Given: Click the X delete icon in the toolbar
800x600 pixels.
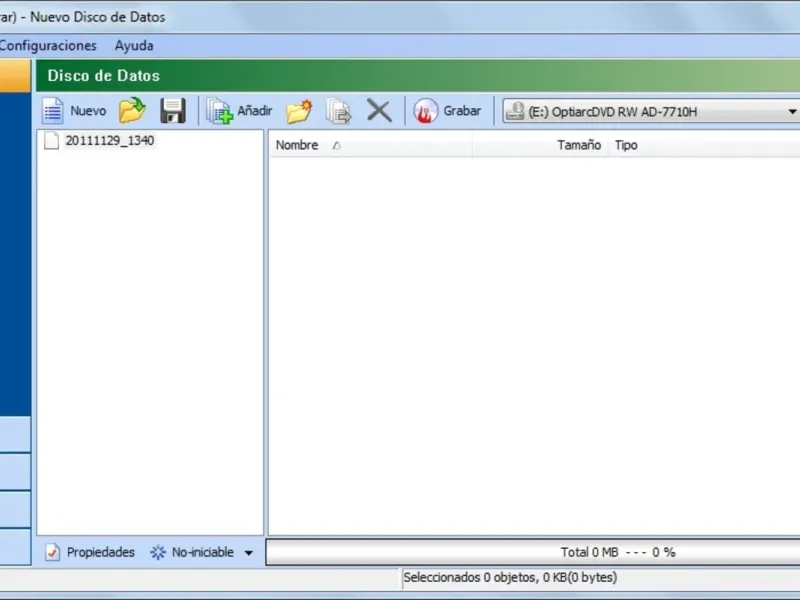Looking at the screenshot, I should pyautogui.click(x=379, y=111).
